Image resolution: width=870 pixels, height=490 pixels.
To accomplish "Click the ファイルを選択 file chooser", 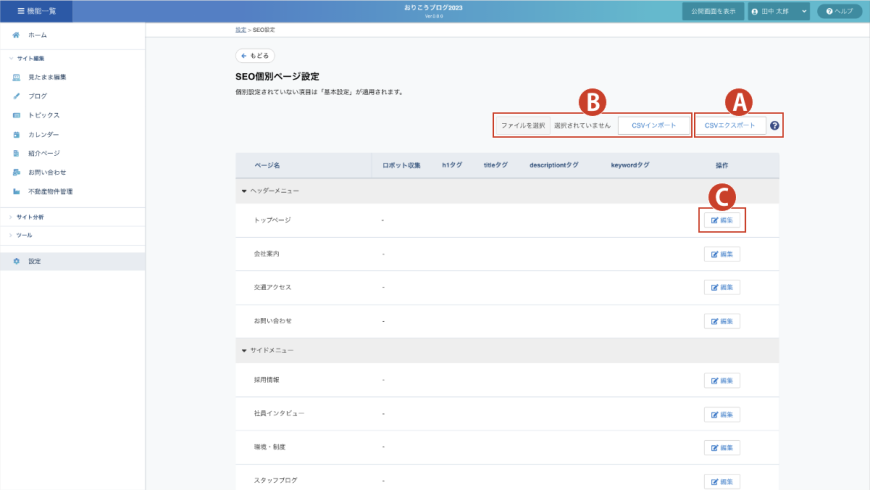I will (523, 126).
